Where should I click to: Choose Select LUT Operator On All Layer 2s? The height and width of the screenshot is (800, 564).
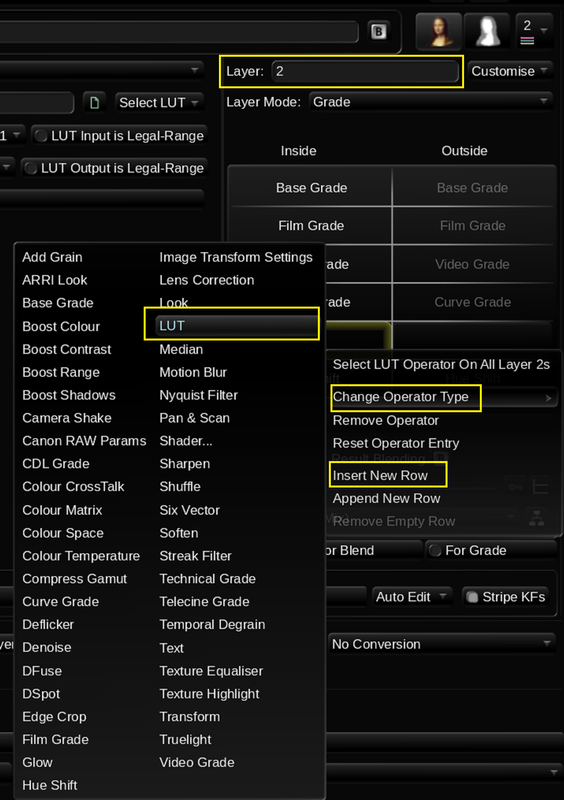(x=442, y=364)
